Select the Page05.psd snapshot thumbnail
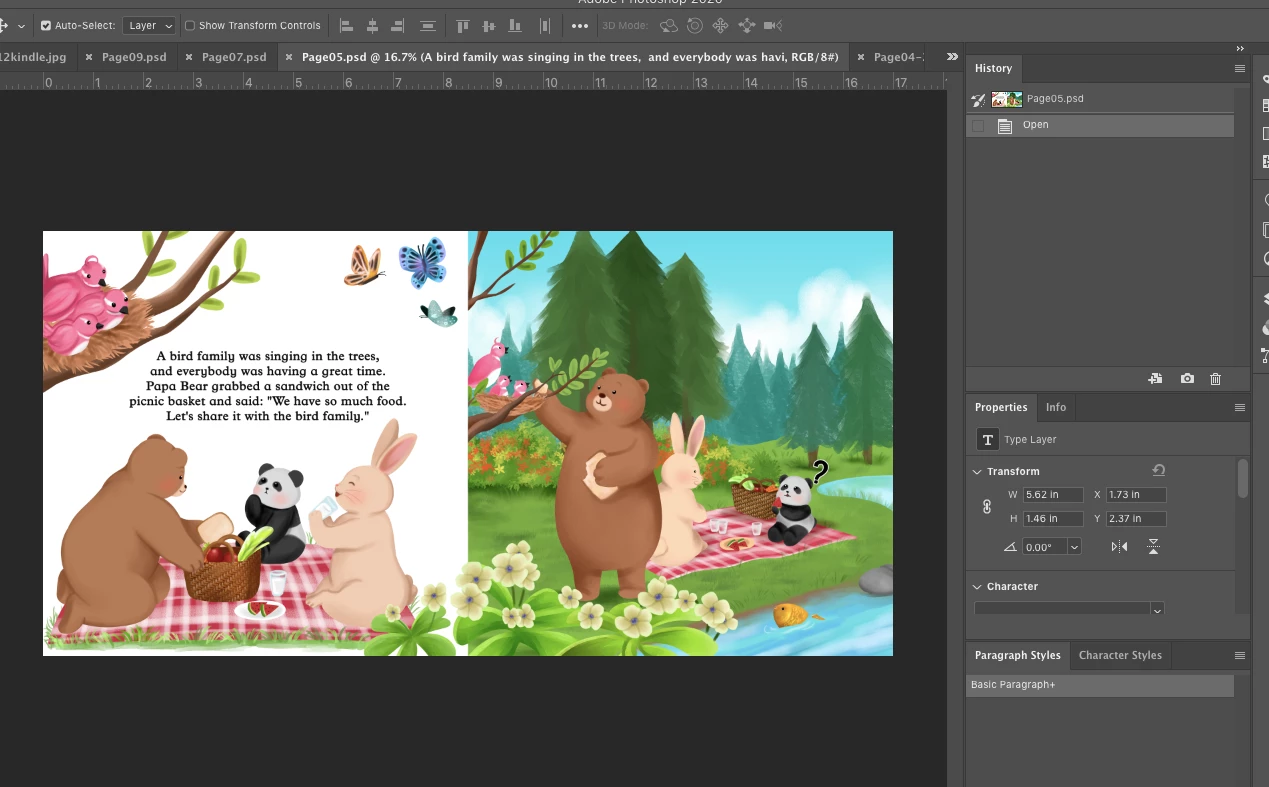This screenshot has width=1269, height=787. (x=1007, y=99)
